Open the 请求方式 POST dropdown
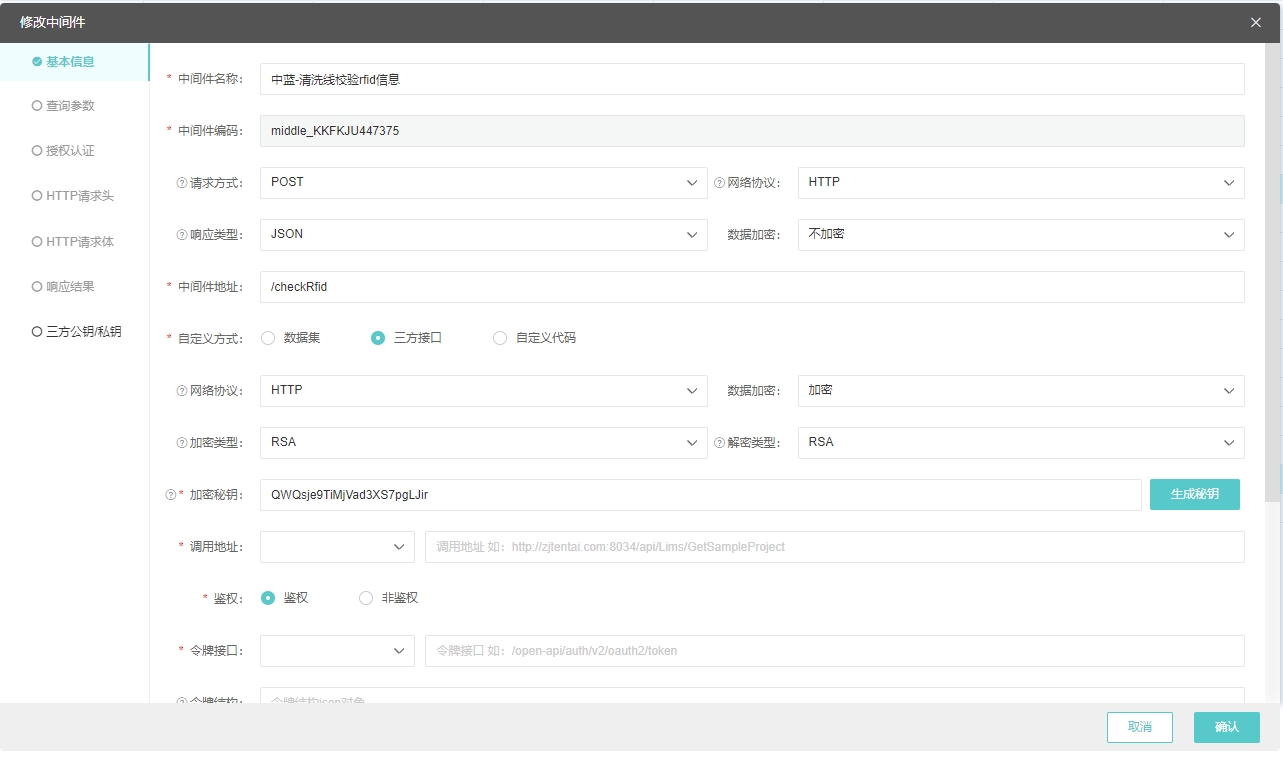The image size is (1283, 759). [x=483, y=183]
